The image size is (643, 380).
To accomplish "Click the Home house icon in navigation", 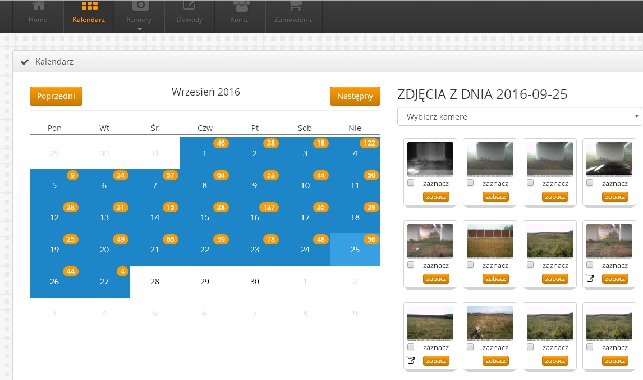I will (x=38, y=5).
